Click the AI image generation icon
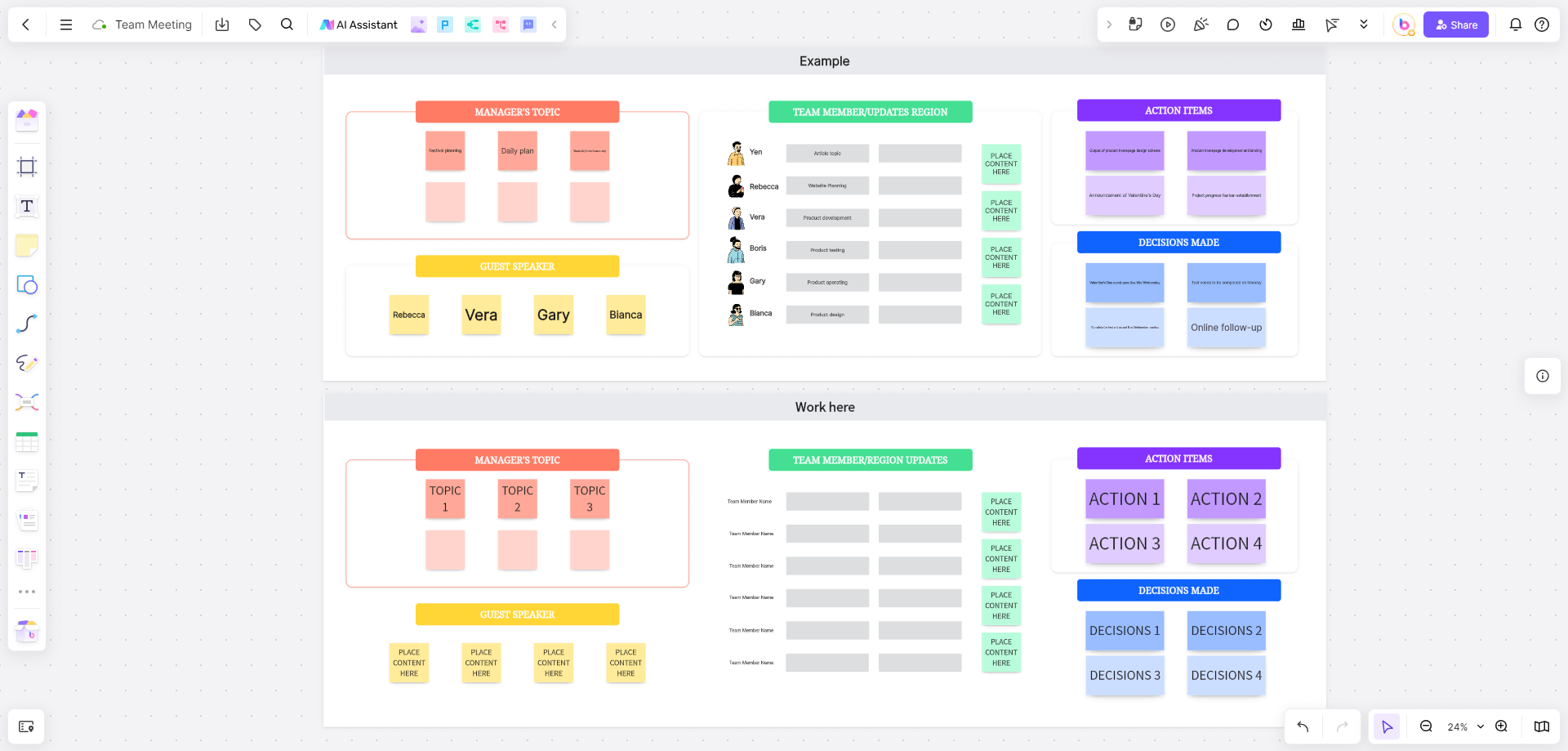1568x751 pixels. (x=418, y=25)
